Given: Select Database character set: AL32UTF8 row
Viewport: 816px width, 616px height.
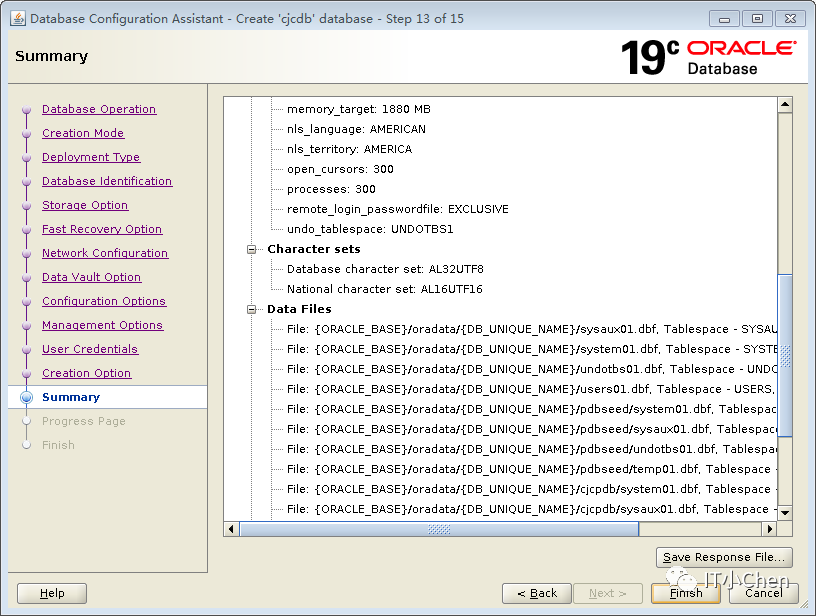Looking at the screenshot, I should pos(385,269).
